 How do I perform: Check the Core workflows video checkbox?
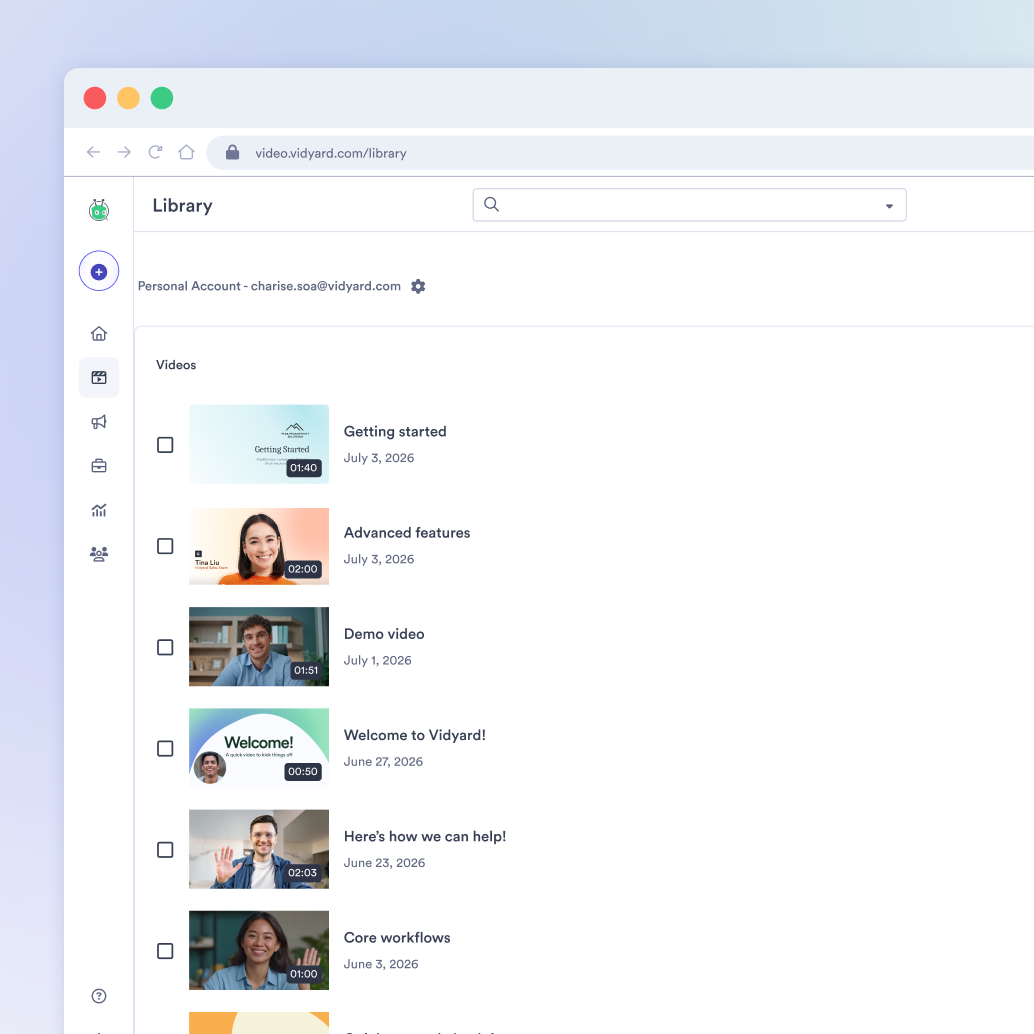[166, 951]
